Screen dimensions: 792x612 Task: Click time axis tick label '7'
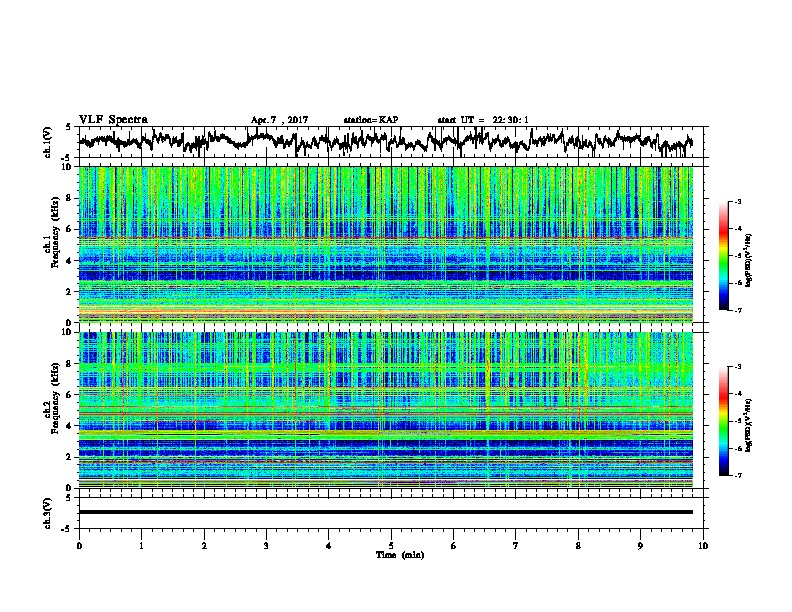pyautogui.click(x=516, y=546)
